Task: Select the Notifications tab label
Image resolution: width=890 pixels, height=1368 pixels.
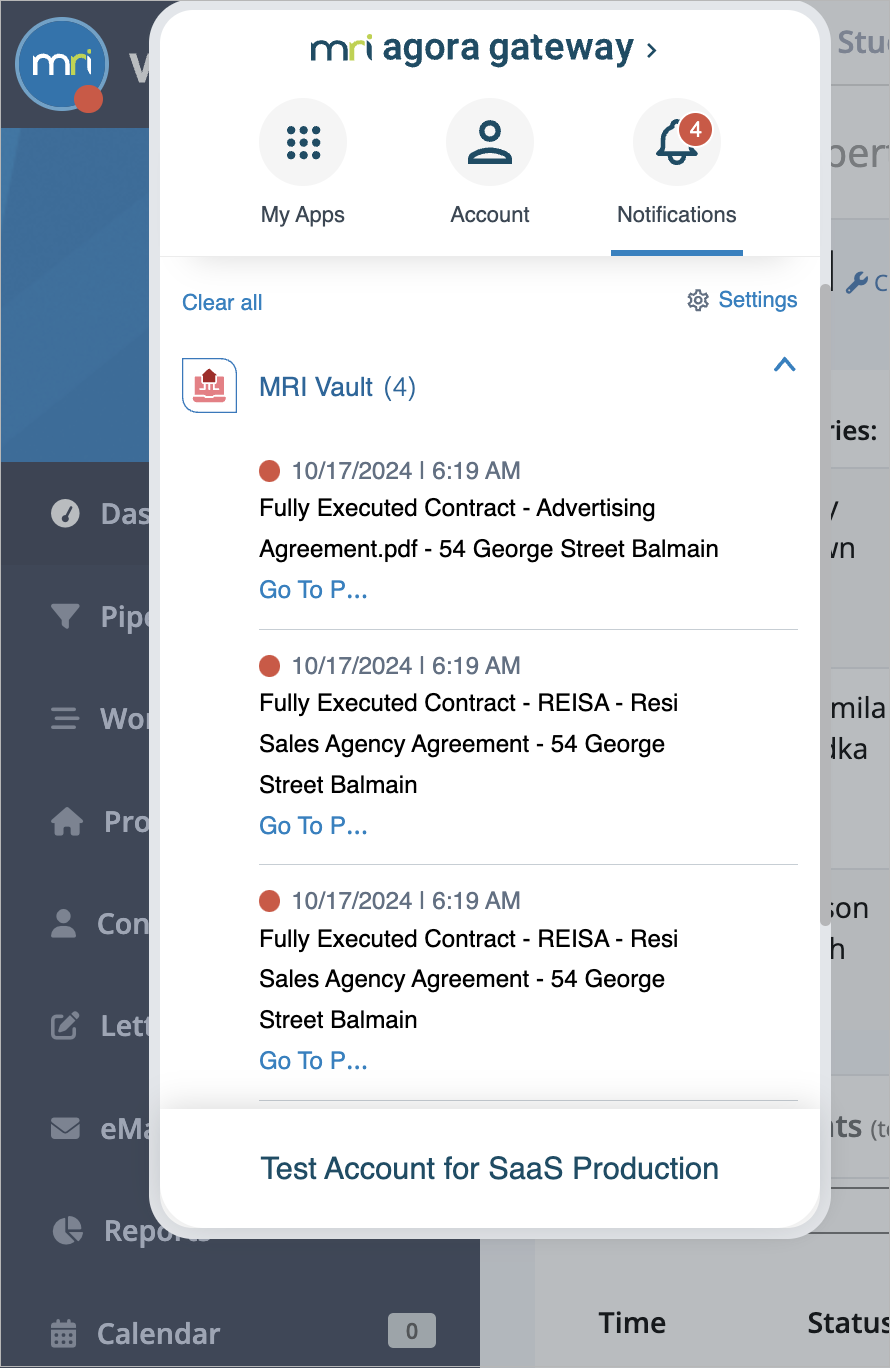Action: tap(677, 215)
